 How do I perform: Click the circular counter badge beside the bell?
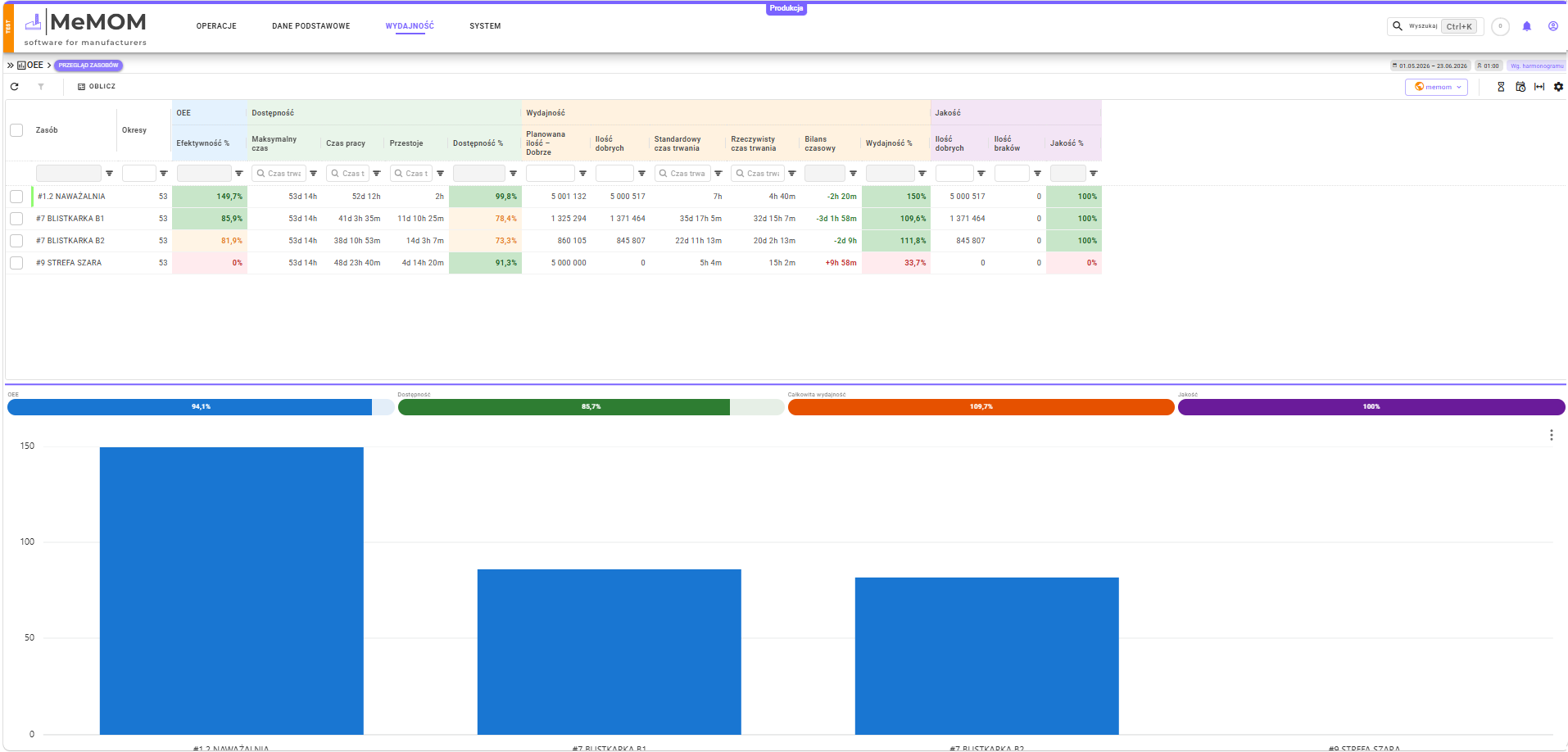[1500, 26]
